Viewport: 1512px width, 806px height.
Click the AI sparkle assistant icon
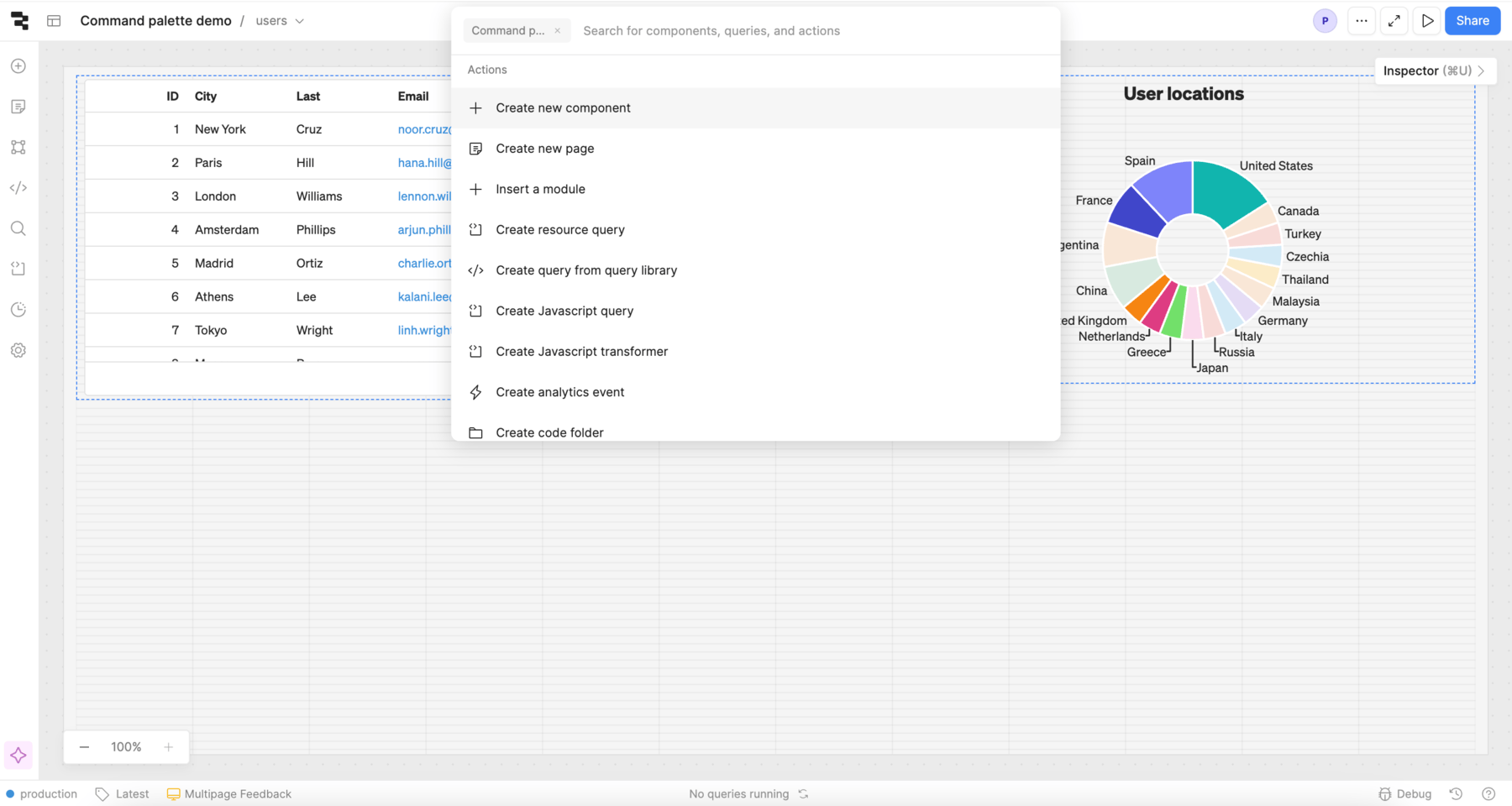[18, 756]
